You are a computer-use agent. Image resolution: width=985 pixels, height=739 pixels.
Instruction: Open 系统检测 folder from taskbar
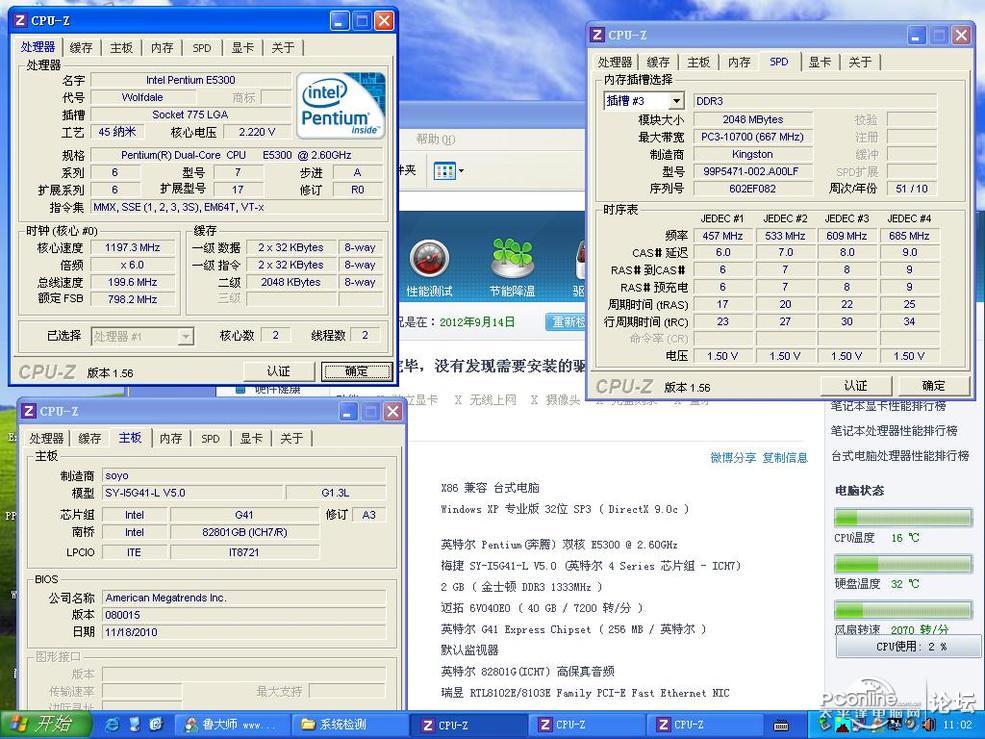click(347, 725)
